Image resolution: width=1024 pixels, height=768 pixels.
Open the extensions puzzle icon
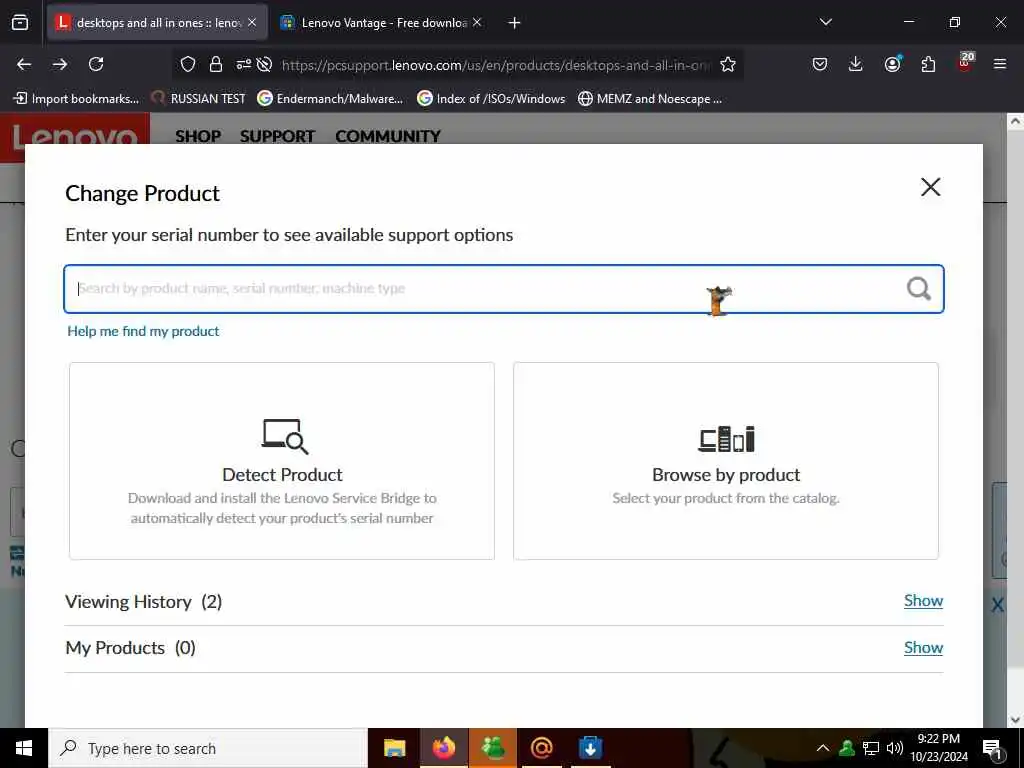[928, 64]
